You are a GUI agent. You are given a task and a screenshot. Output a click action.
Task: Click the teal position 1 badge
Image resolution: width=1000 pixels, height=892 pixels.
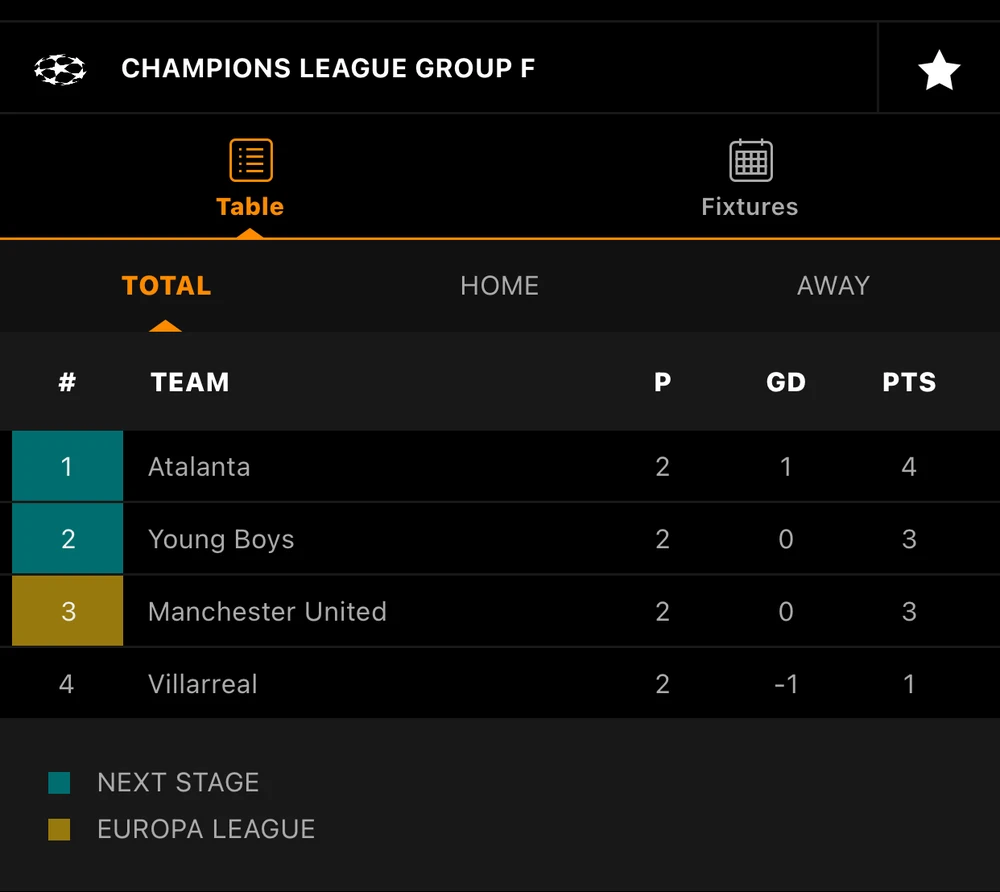[x=67, y=467]
